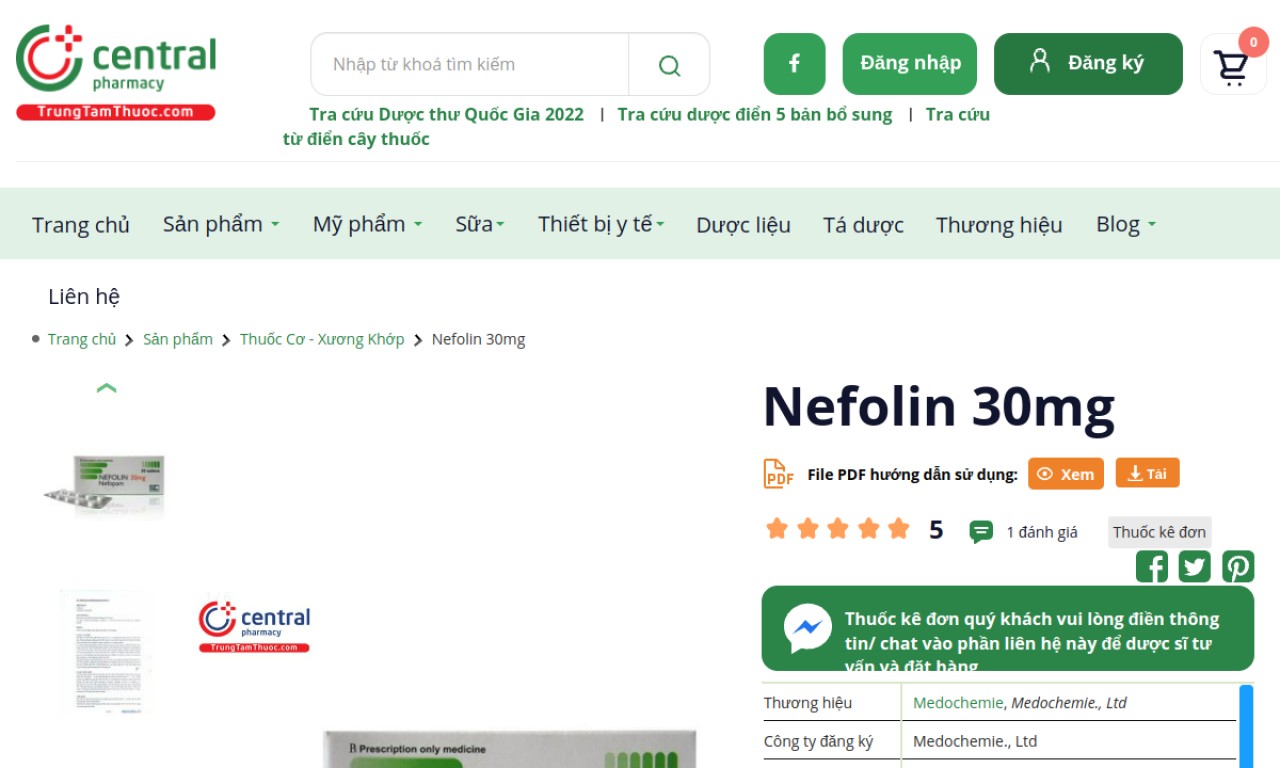Click the Messenger chat icon
This screenshot has height=768, width=1280.
pyautogui.click(x=807, y=629)
